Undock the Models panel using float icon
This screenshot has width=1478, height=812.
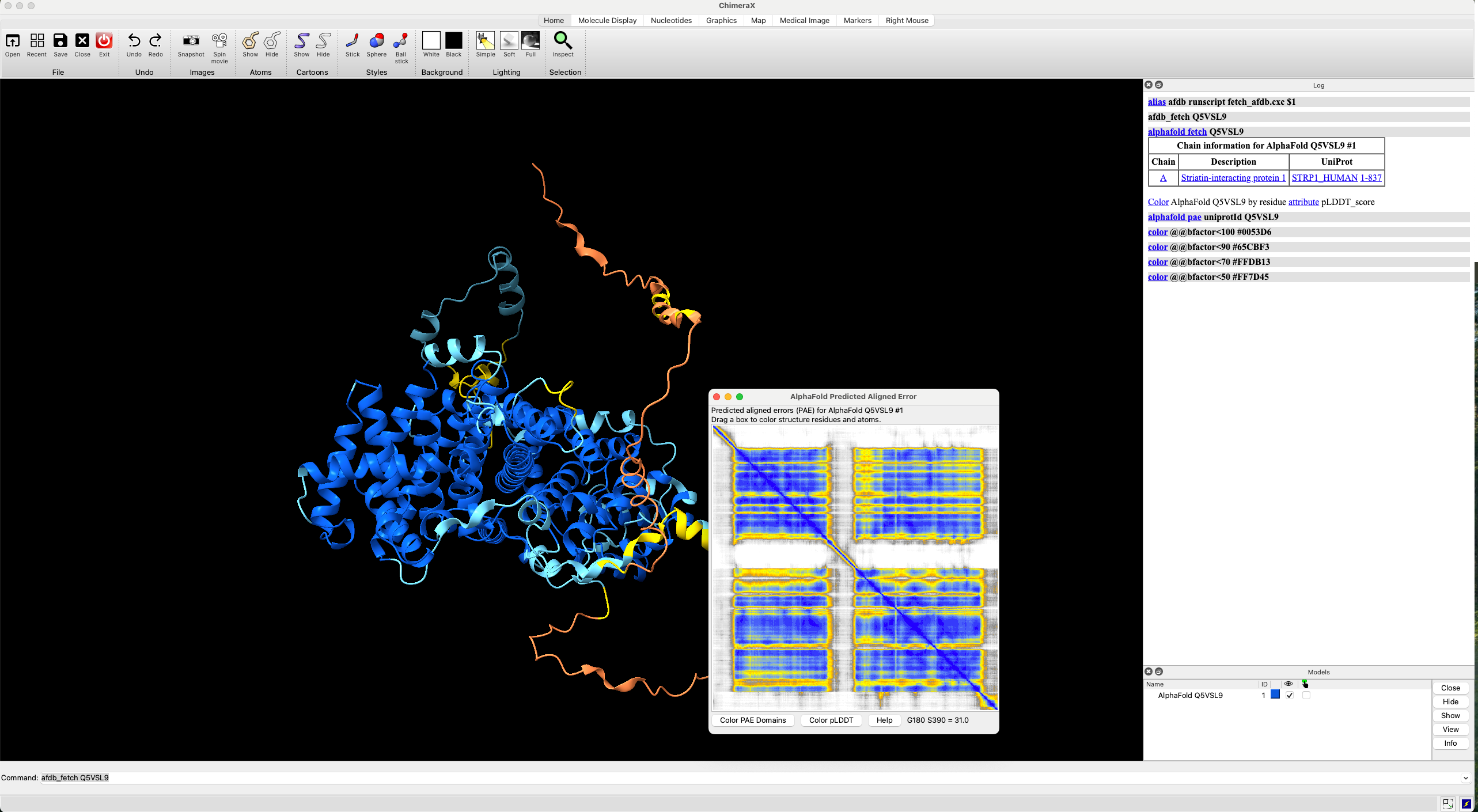pos(1159,671)
